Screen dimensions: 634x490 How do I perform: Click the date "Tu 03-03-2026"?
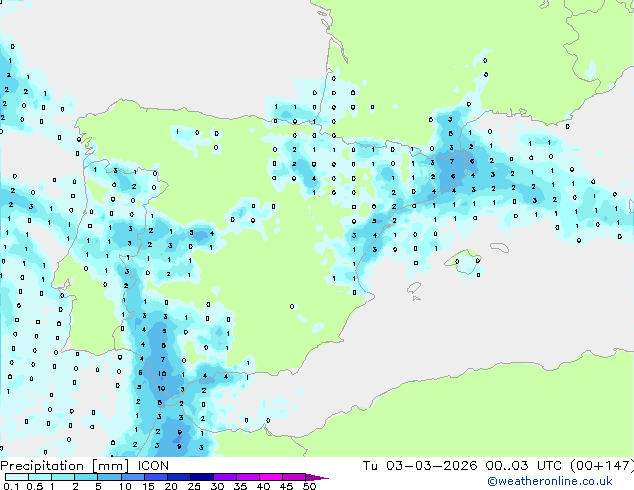(419, 466)
